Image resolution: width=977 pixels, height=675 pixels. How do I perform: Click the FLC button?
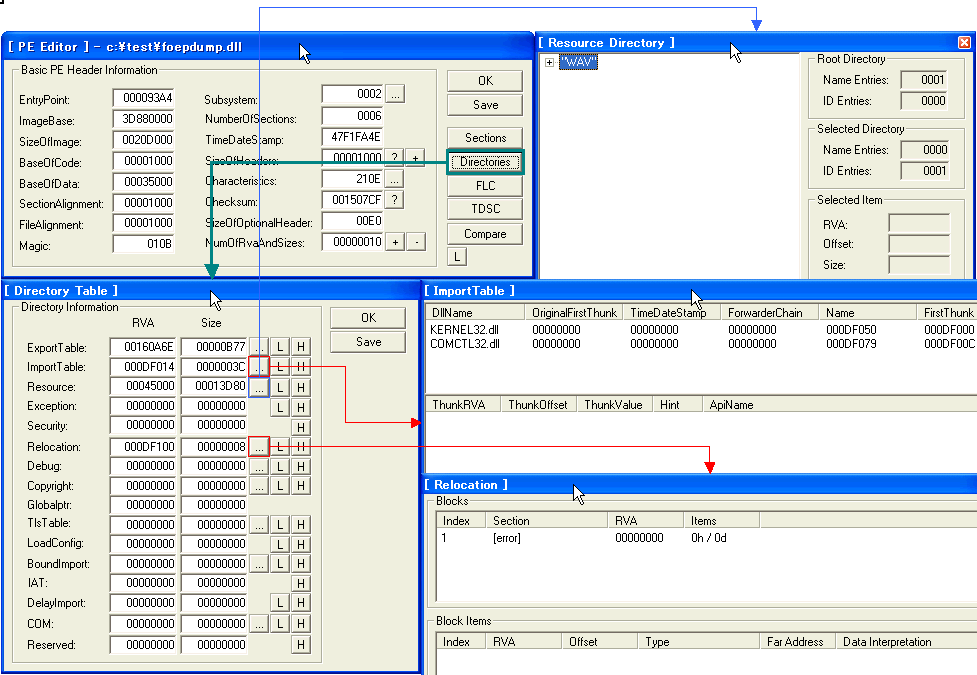[485, 186]
